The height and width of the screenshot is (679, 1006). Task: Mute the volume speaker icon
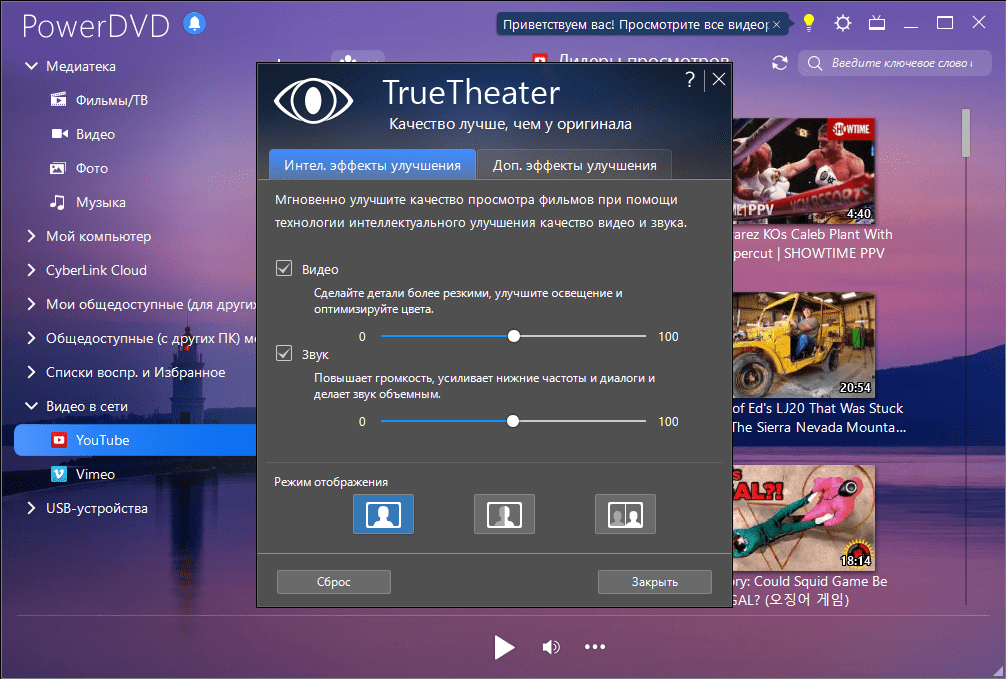click(551, 647)
